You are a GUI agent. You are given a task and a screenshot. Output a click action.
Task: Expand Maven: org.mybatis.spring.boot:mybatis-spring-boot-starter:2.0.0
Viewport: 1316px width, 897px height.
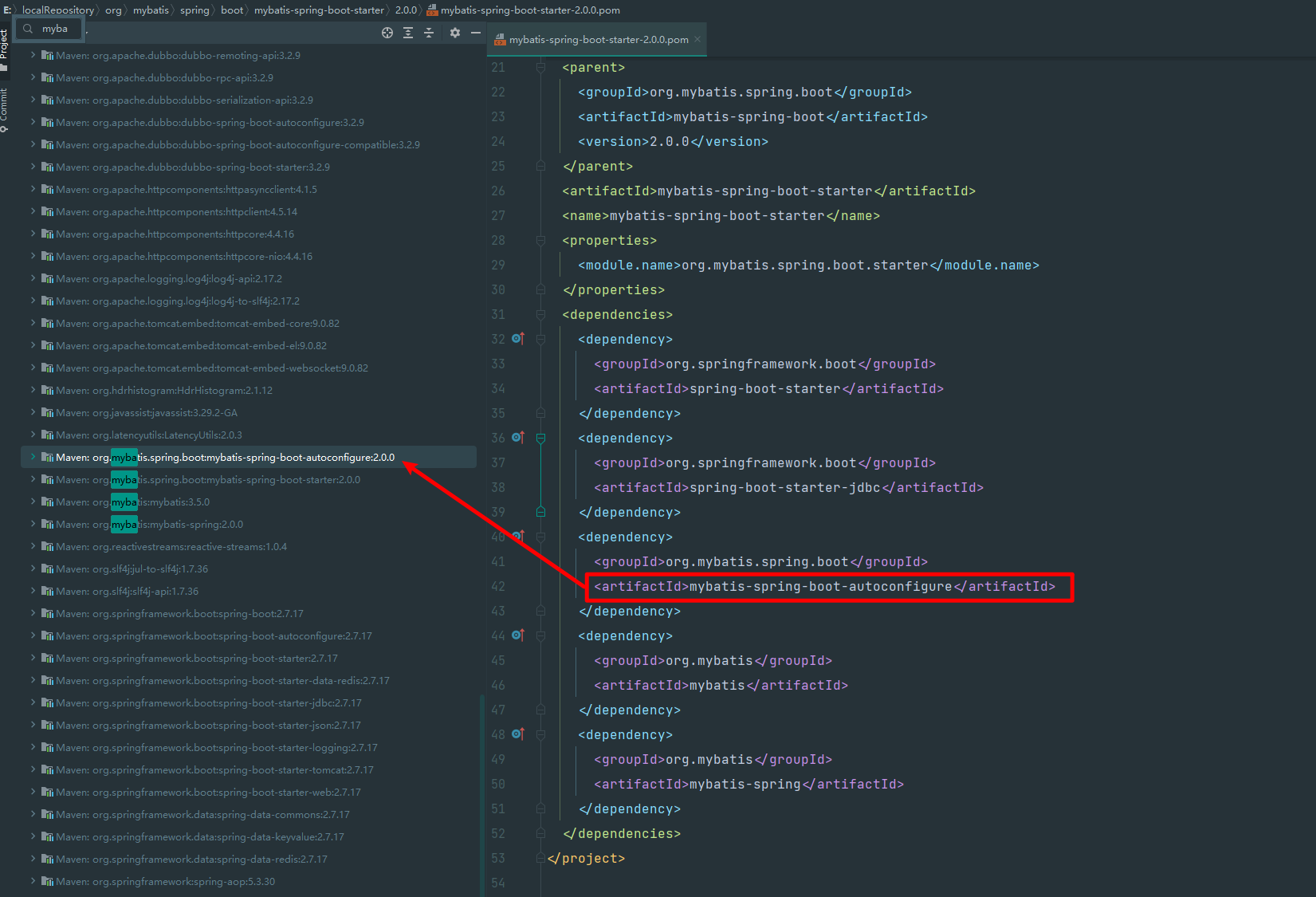(x=33, y=479)
